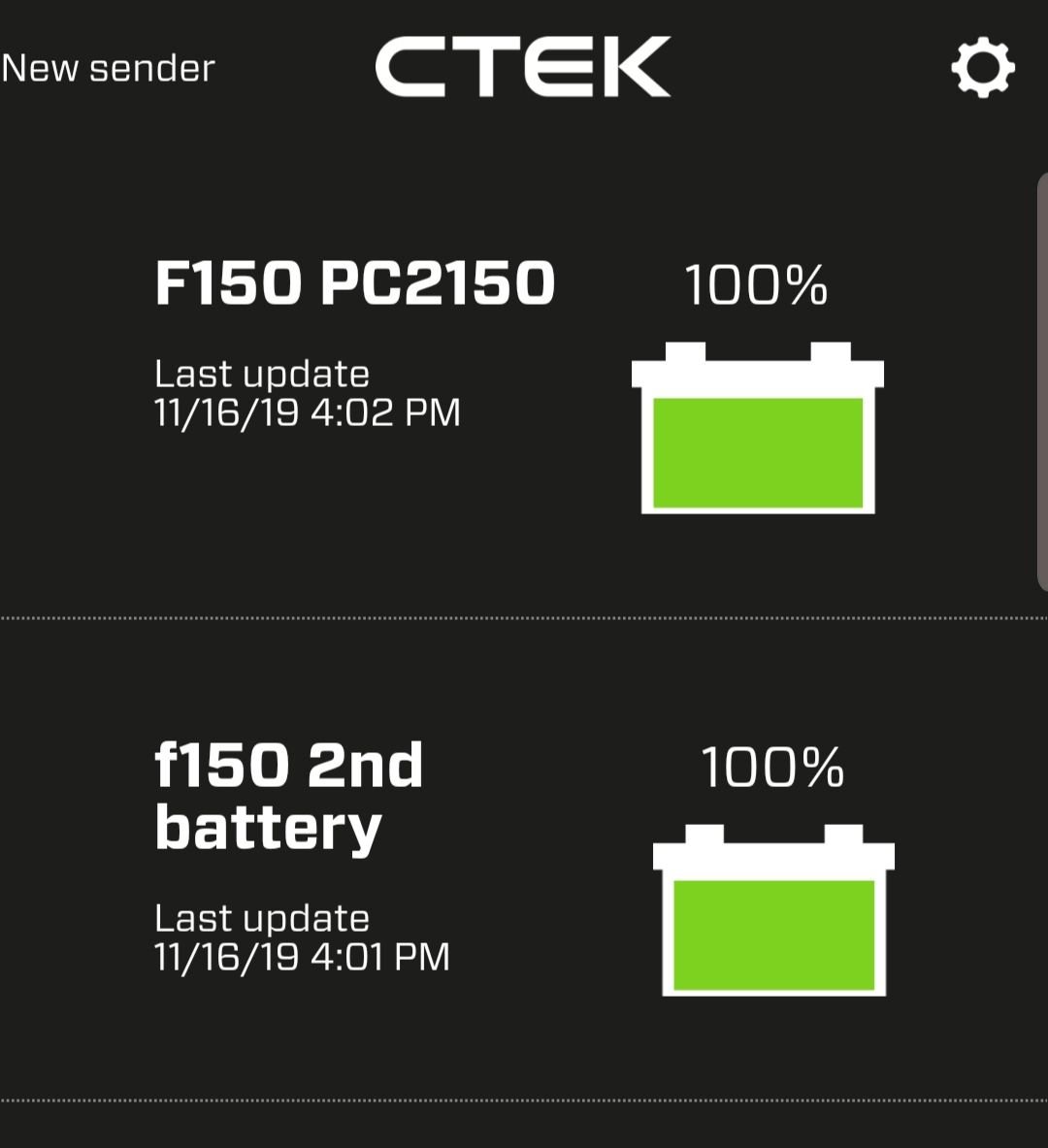
Task: Tap the CTEK logo in the header
Action: (x=521, y=66)
